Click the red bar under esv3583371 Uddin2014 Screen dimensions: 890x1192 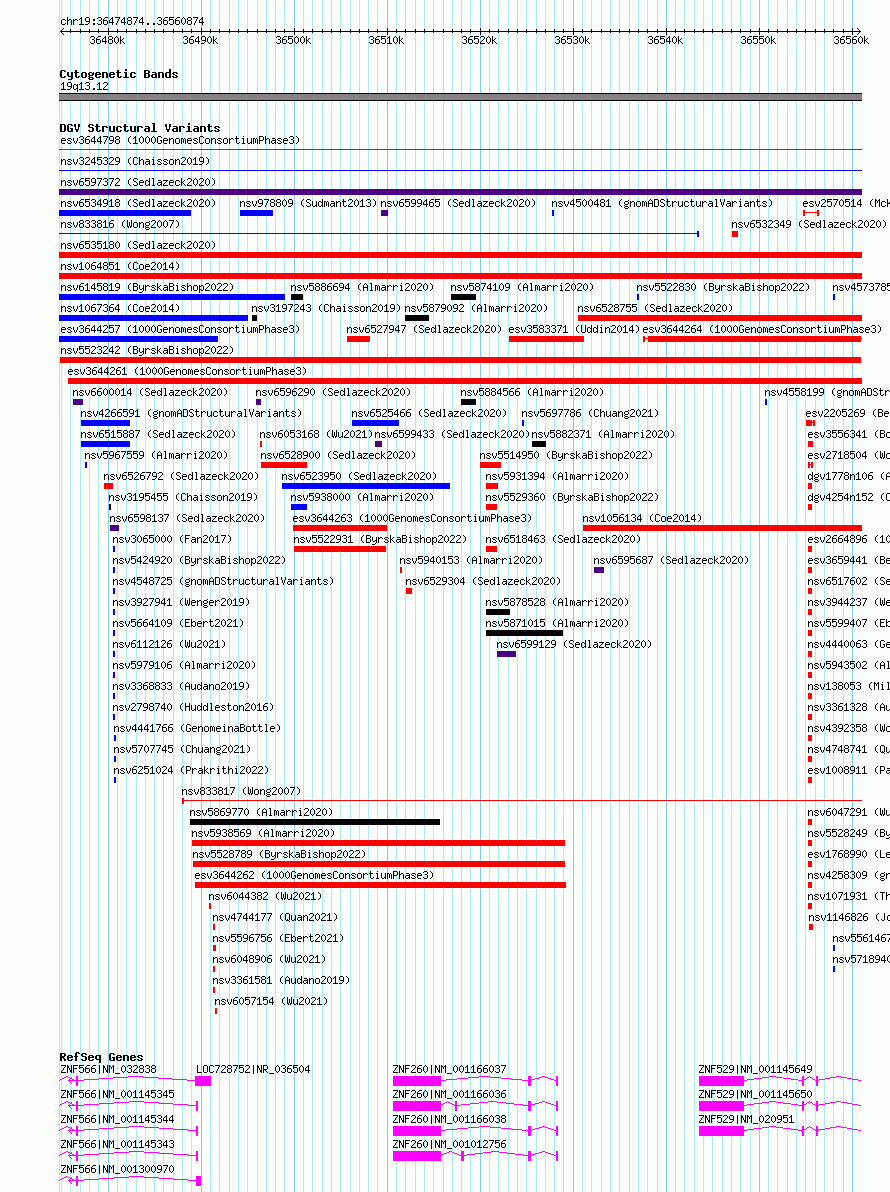pyautogui.click(x=546, y=339)
